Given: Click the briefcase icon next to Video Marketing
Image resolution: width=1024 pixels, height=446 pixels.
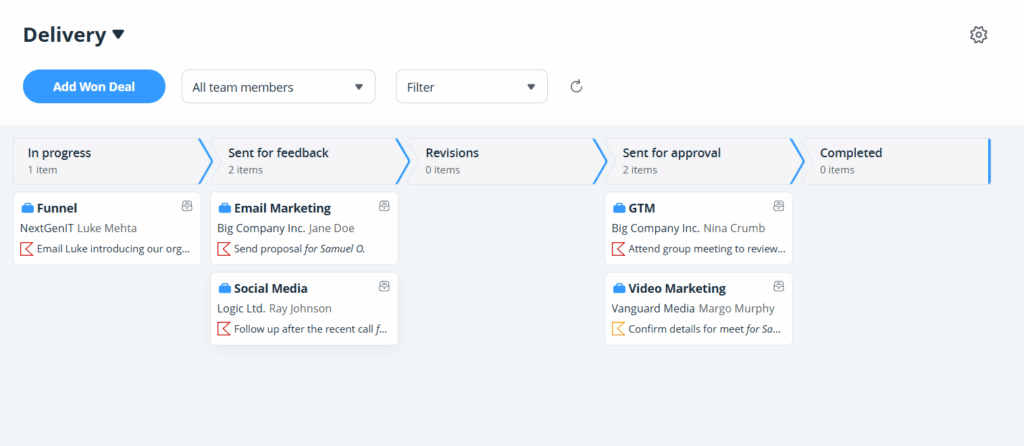Looking at the screenshot, I should 619,289.
